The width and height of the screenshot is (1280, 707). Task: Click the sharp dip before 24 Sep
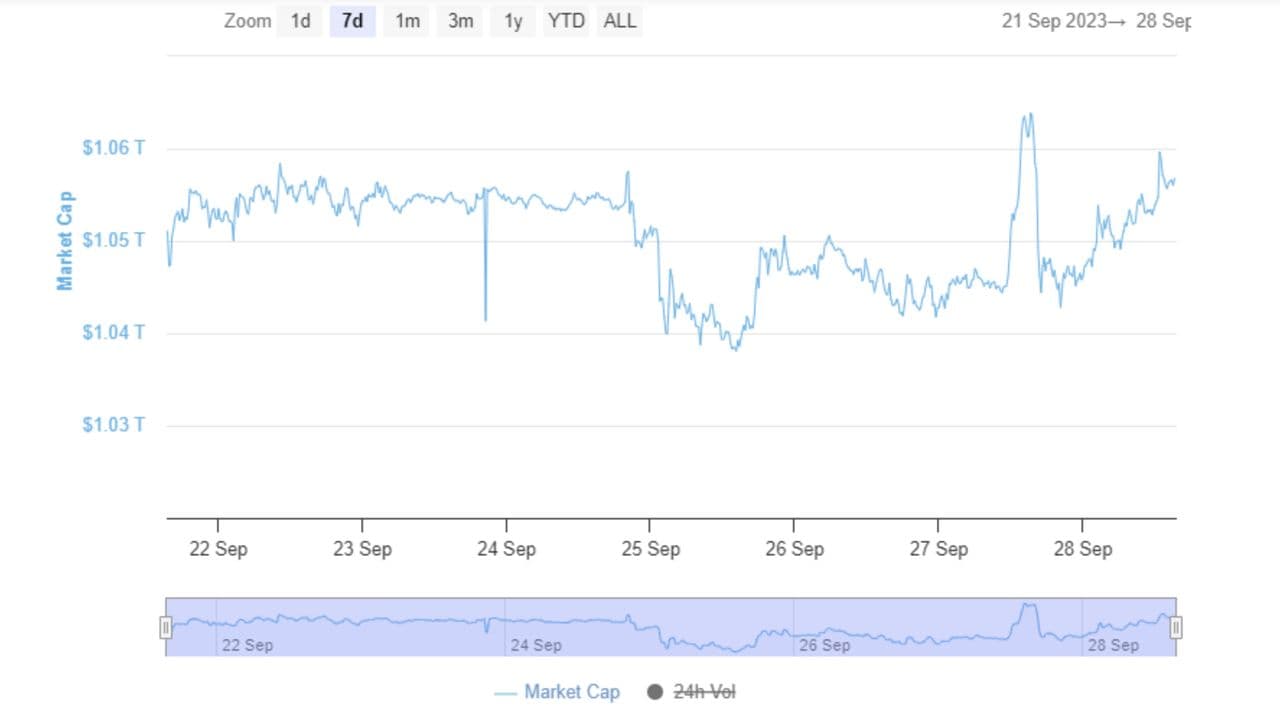(486, 319)
